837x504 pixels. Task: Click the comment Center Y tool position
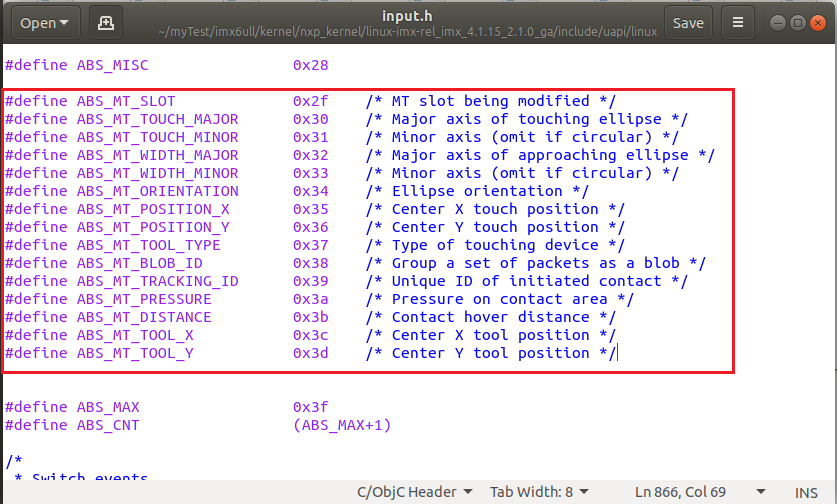491,353
